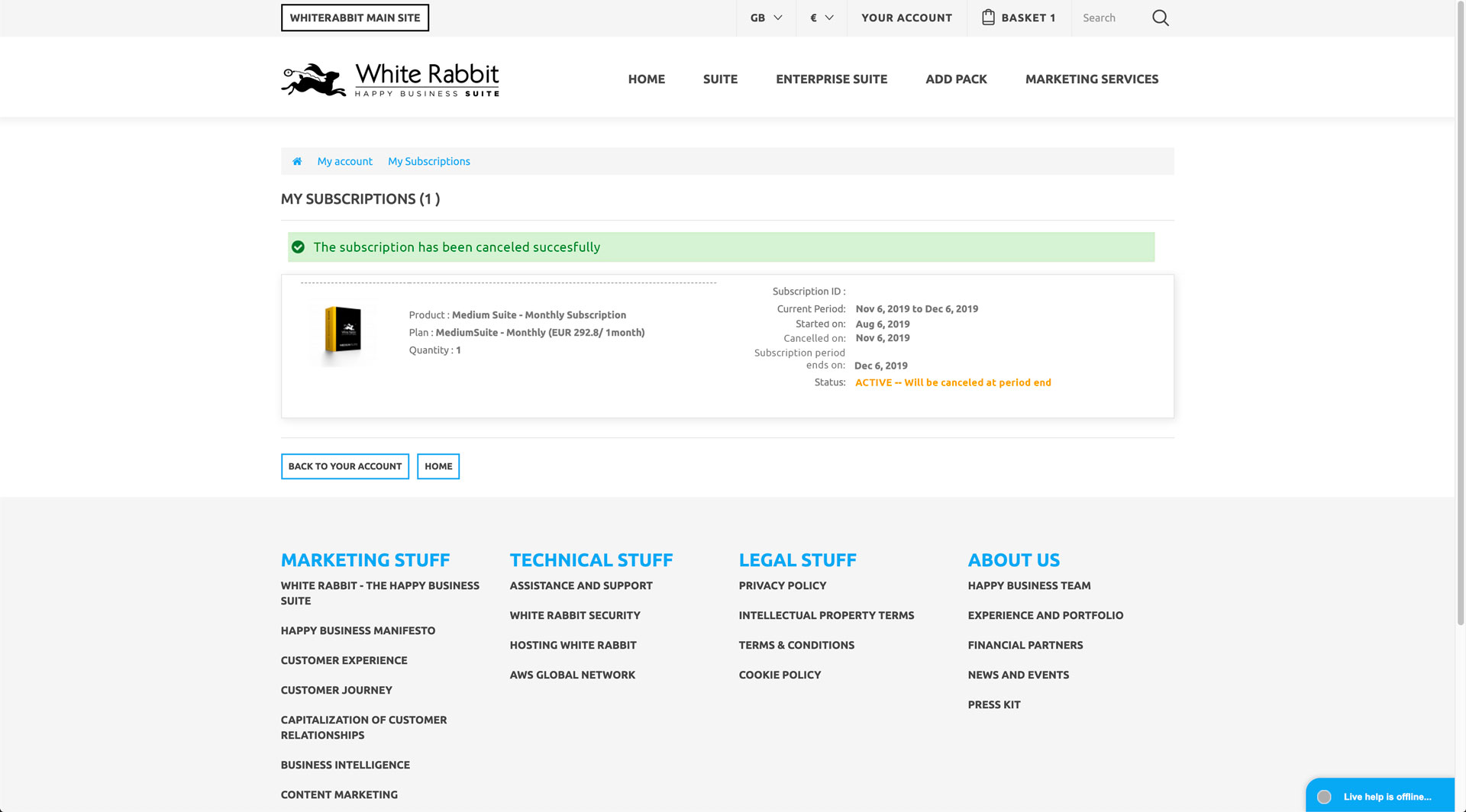Open the basket bag icon

[988, 17]
